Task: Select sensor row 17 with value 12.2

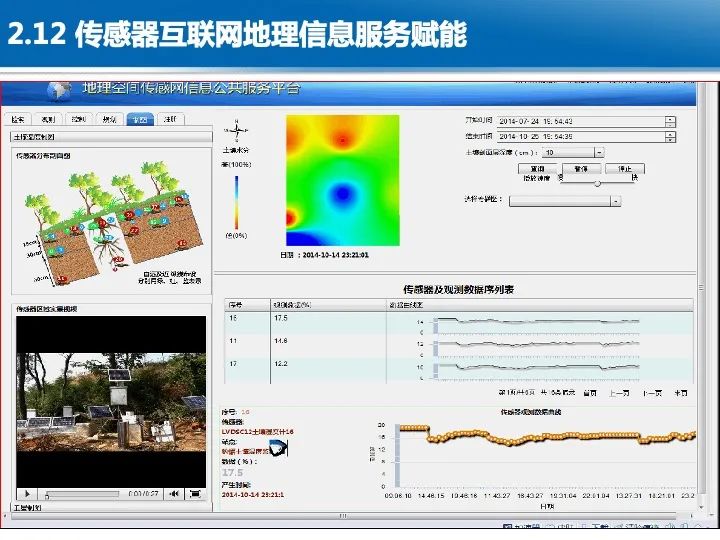Action: (x=458, y=370)
